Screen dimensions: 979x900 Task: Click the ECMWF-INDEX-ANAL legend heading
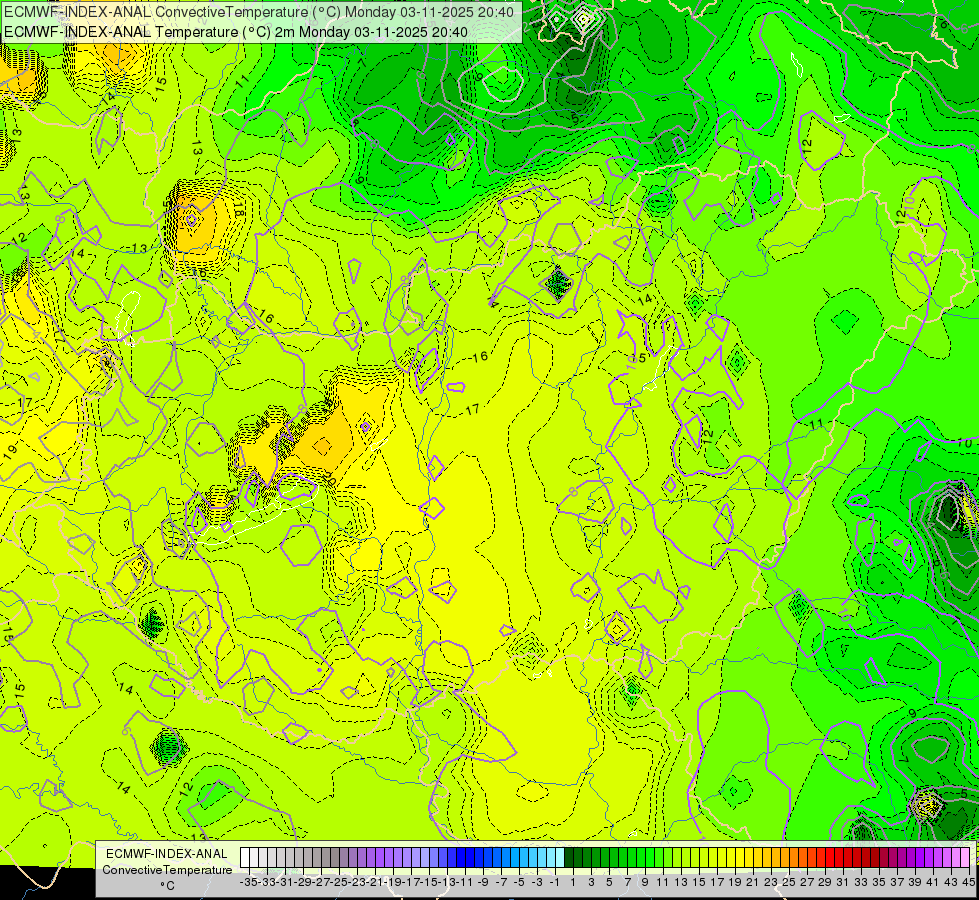pyautogui.click(x=167, y=854)
